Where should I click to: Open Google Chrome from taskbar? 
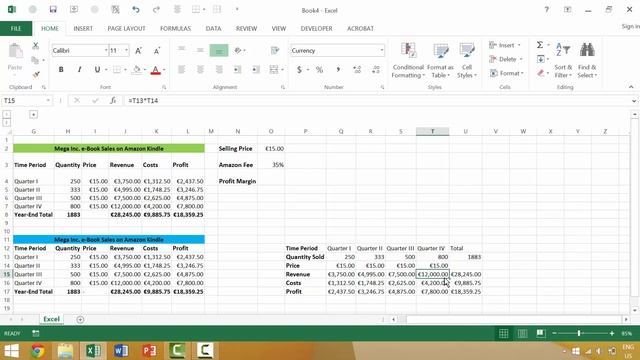(x=38, y=351)
